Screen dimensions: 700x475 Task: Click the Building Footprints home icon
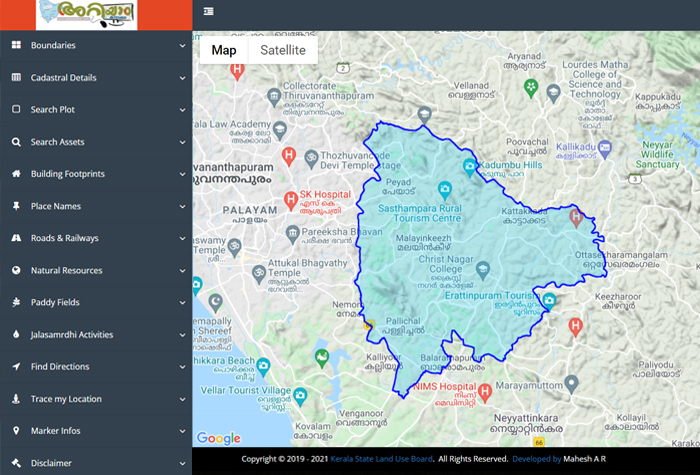pyautogui.click(x=16, y=174)
